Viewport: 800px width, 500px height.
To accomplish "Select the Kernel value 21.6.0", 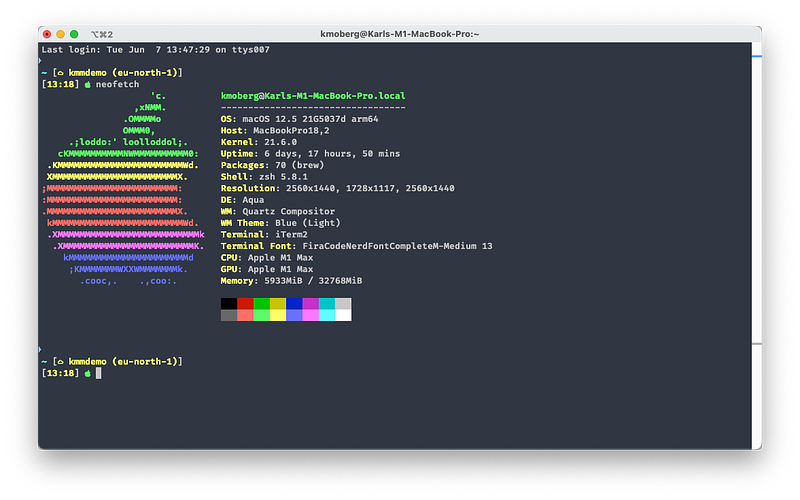I will (x=280, y=142).
